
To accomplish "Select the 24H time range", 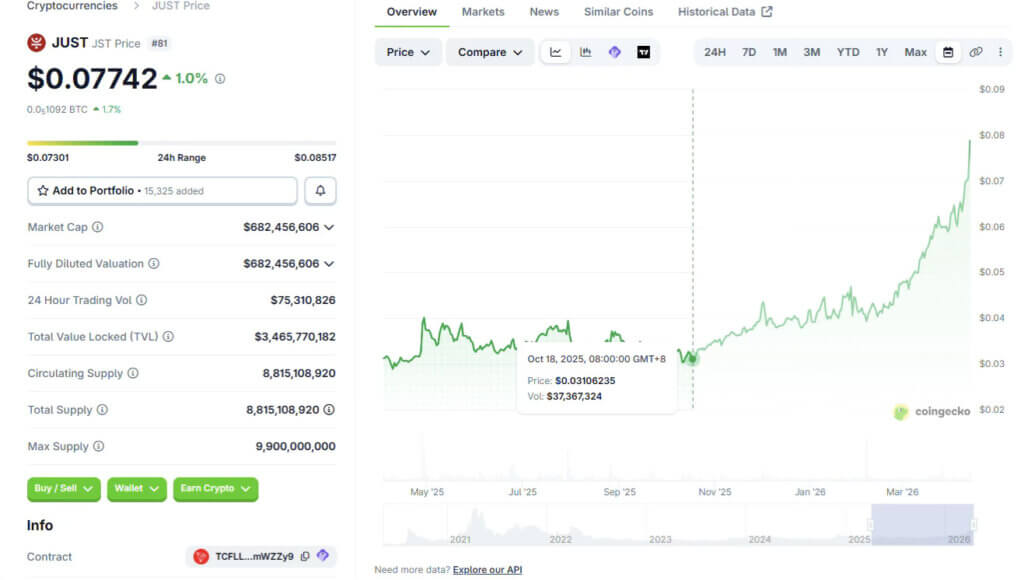I will pos(715,52).
